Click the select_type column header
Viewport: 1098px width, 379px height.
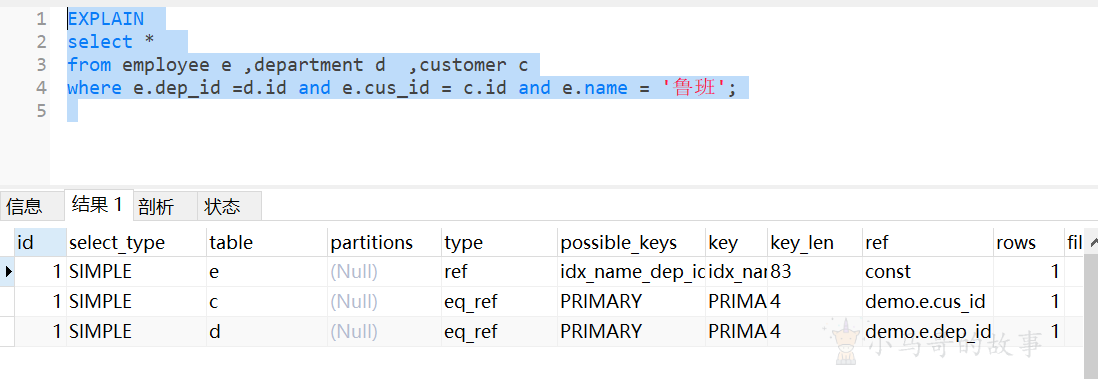[x=137, y=242]
